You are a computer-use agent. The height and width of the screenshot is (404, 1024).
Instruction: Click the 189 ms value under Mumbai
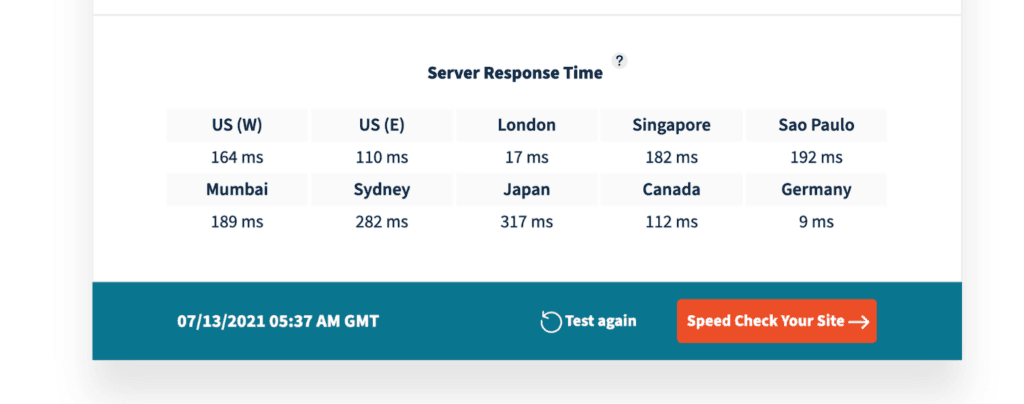click(x=237, y=222)
